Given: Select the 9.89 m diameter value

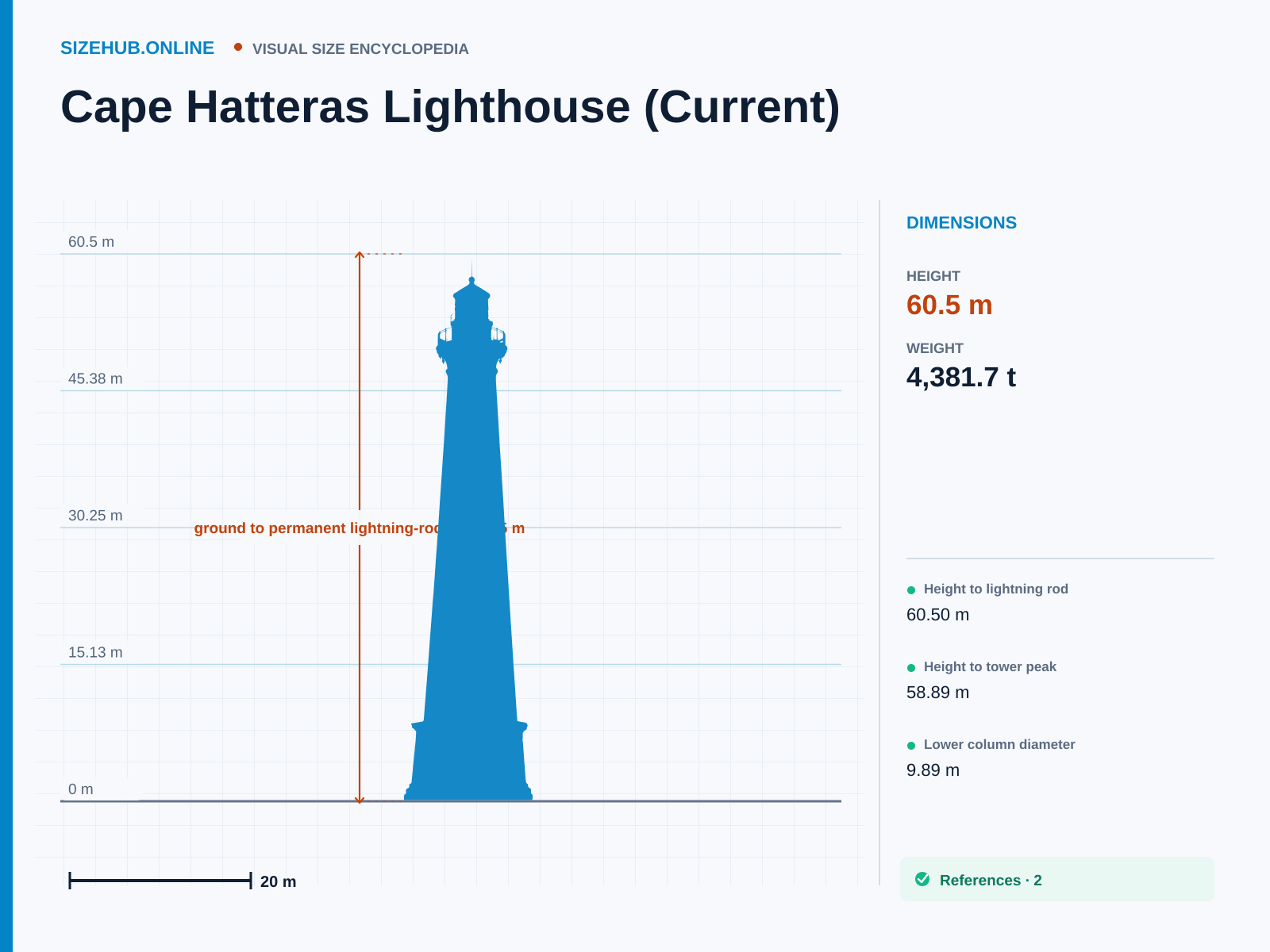Looking at the screenshot, I should 933,770.
